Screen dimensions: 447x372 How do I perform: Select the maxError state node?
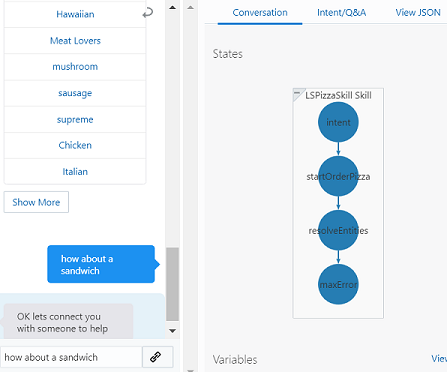pos(338,284)
